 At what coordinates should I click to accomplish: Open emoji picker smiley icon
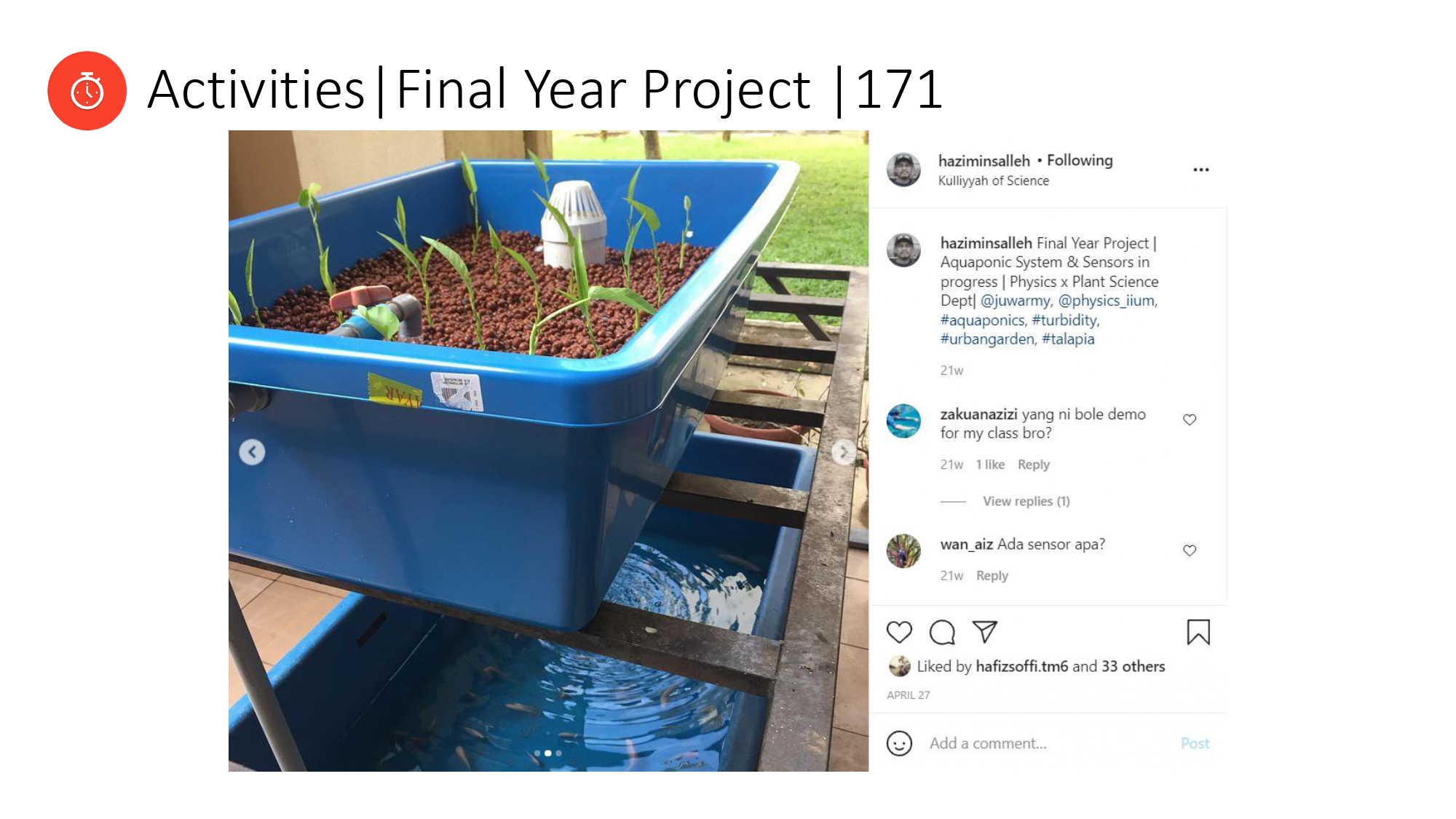coord(899,743)
